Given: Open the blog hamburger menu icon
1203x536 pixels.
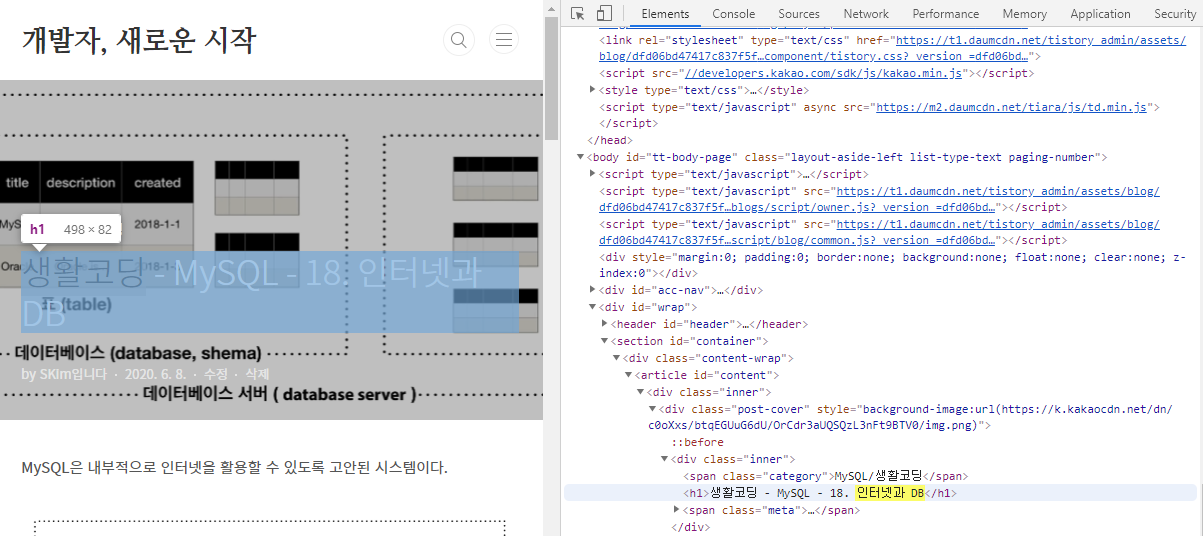Looking at the screenshot, I should pyautogui.click(x=504, y=40).
